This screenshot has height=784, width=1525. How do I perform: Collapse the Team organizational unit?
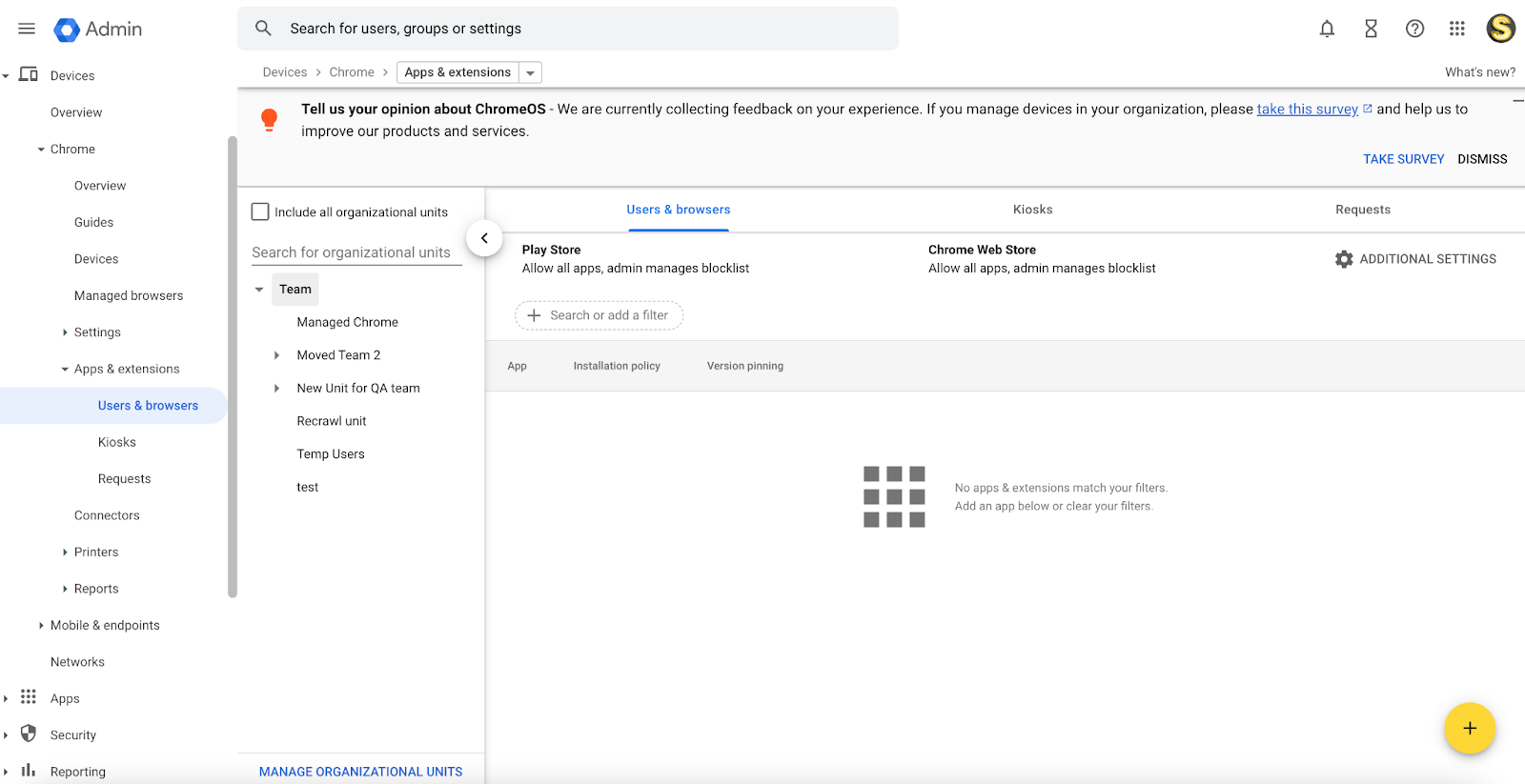coord(259,290)
